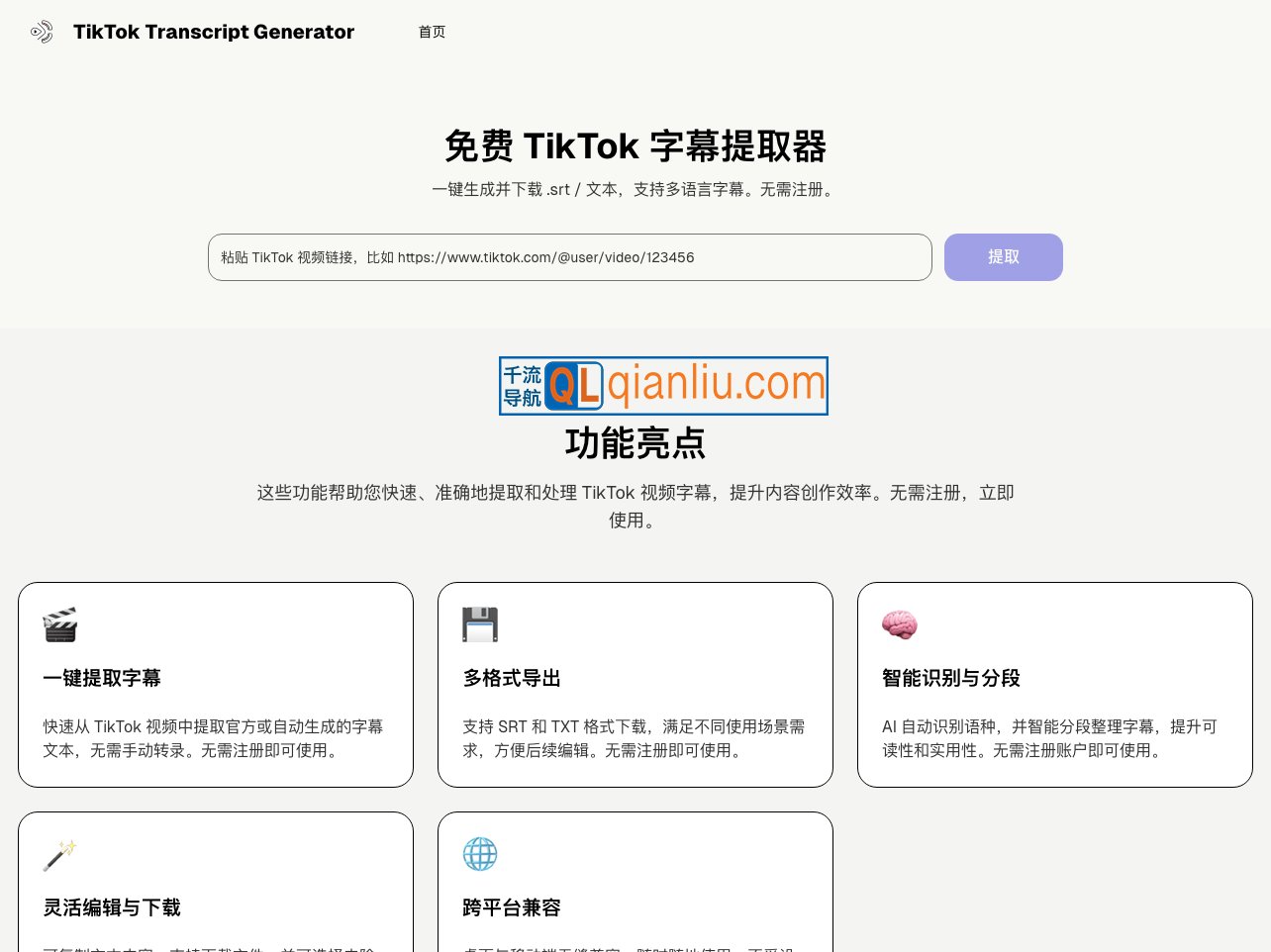Click the 免费 TikTok 字幕提取器 heading
1271x952 pixels.
click(x=635, y=146)
